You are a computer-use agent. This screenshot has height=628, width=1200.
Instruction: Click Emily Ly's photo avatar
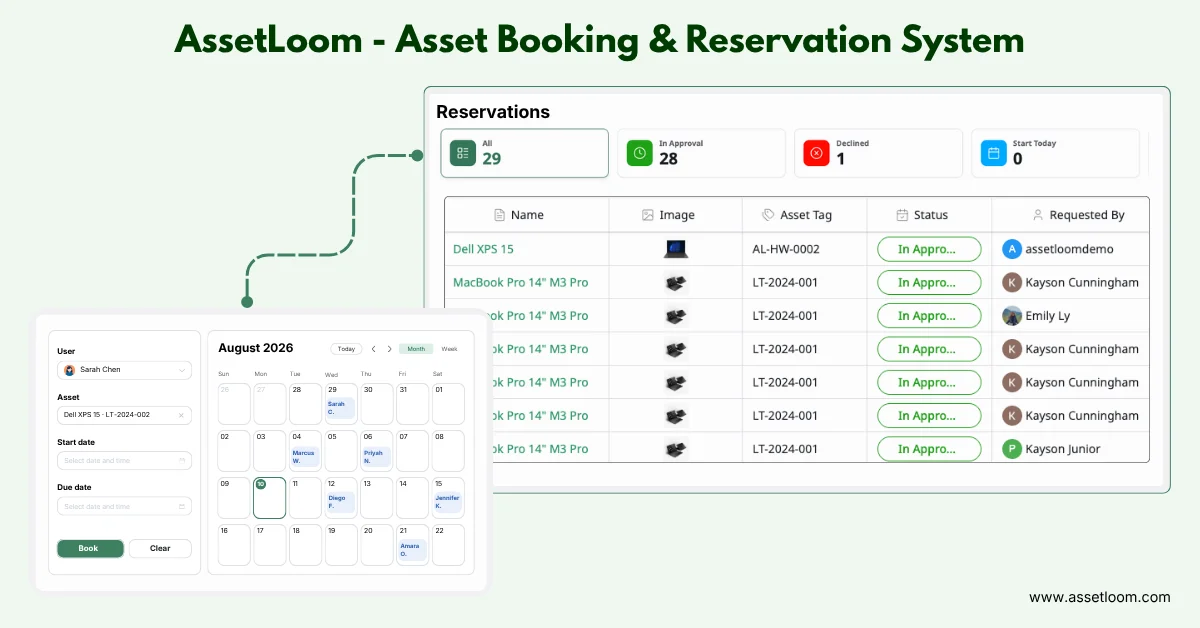[1012, 315]
